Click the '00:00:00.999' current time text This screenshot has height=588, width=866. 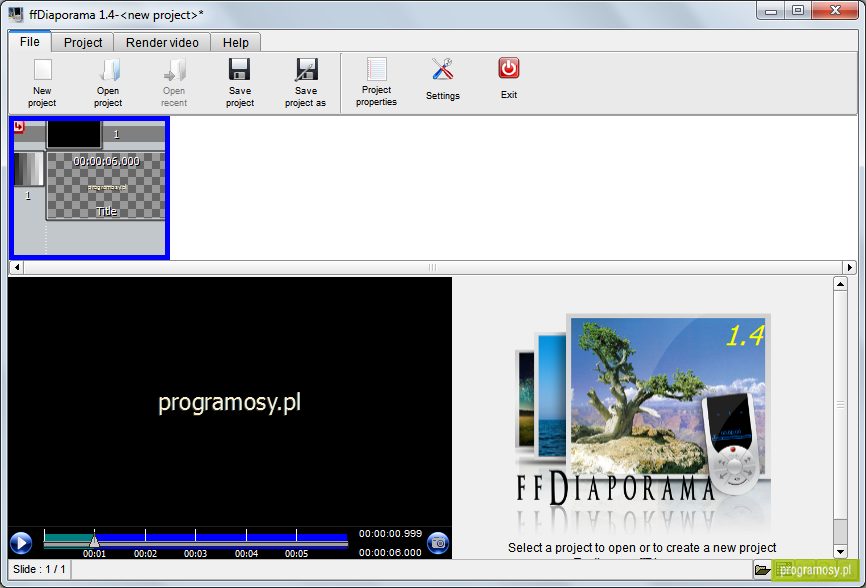tap(390, 534)
